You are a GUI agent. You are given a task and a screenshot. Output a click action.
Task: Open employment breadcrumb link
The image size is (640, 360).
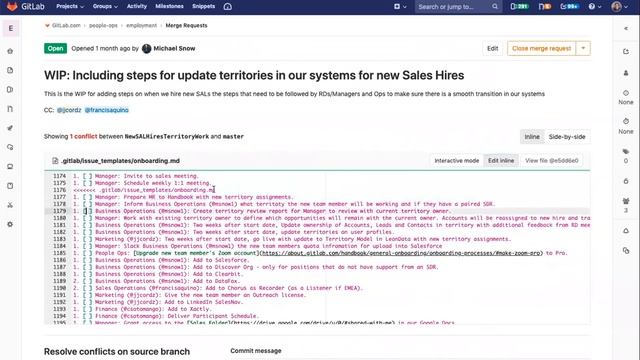point(141,25)
